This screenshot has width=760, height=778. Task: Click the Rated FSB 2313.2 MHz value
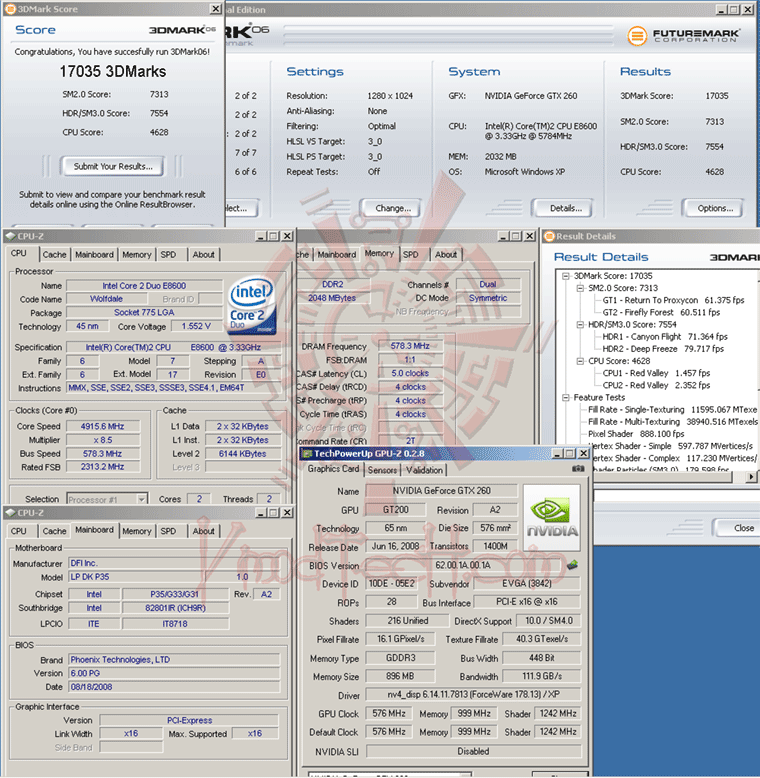click(103, 467)
